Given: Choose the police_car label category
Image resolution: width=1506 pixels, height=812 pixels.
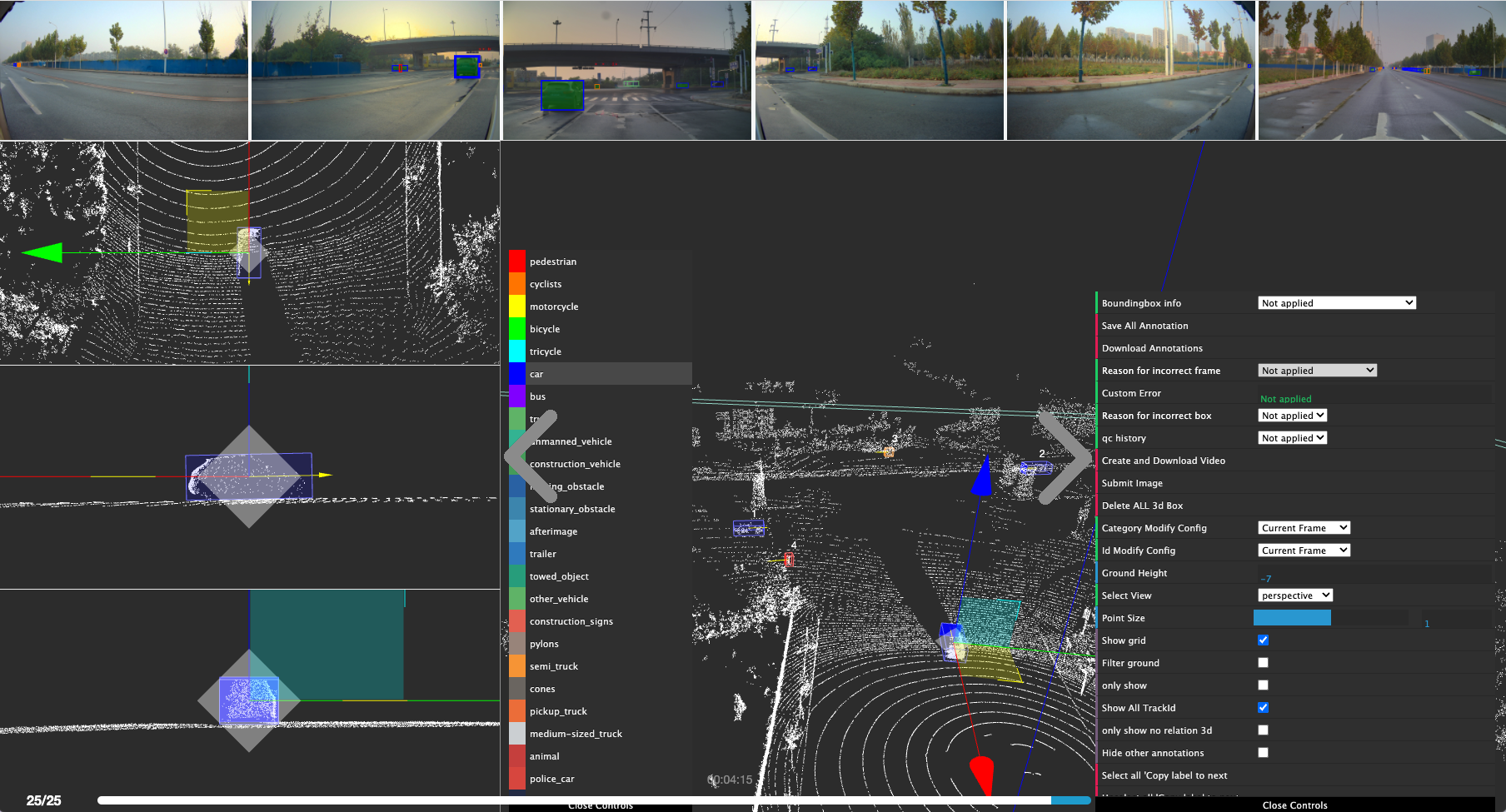Looking at the screenshot, I should tap(551, 779).
